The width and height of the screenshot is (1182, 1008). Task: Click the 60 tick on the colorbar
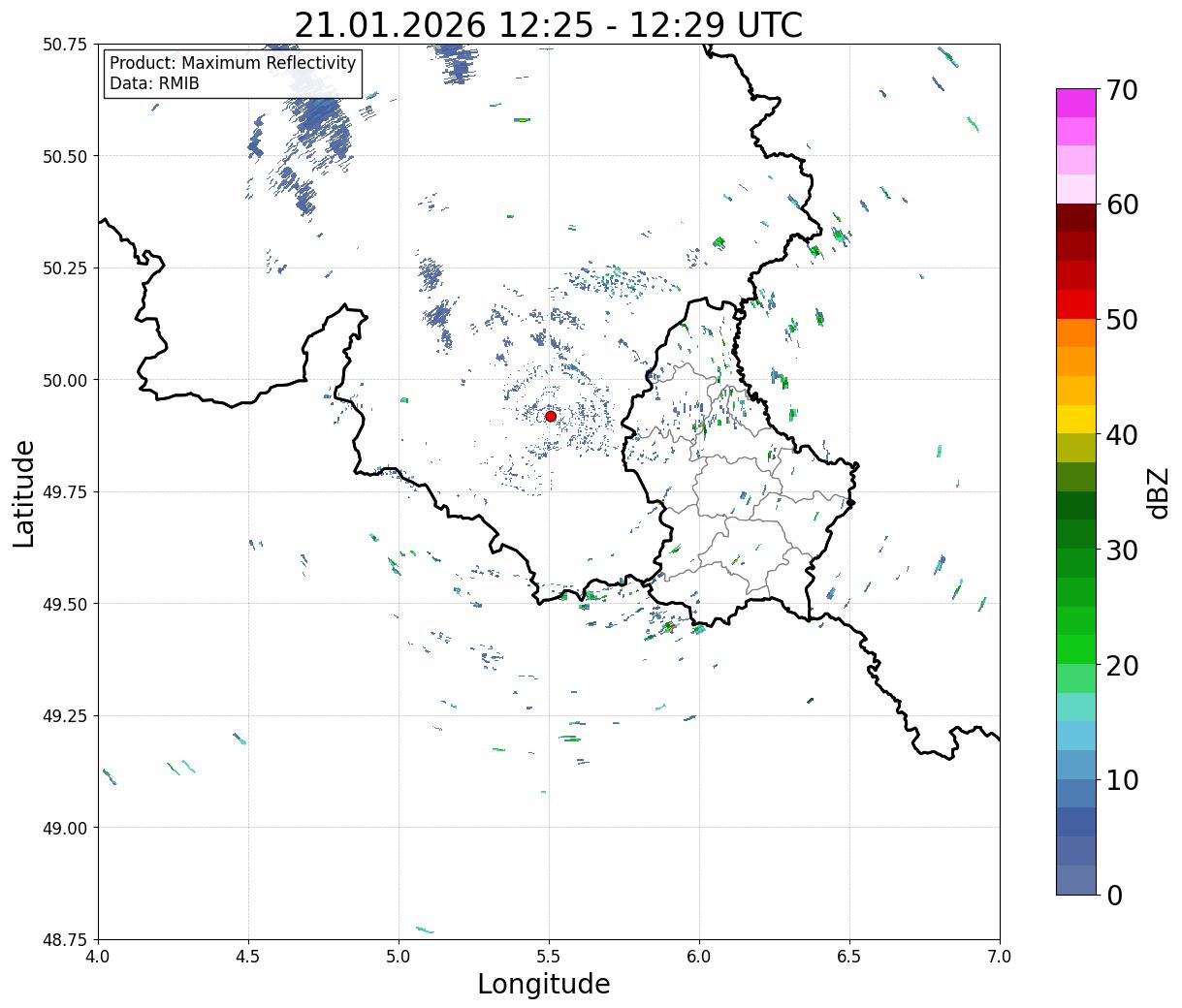click(x=1121, y=205)
